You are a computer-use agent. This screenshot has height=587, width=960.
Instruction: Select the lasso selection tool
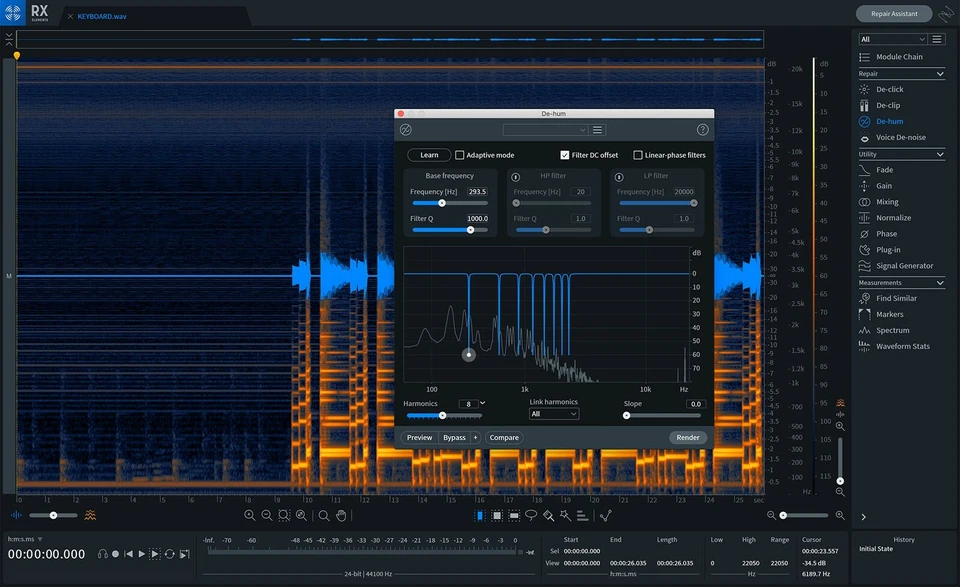(x=530, y=516)
